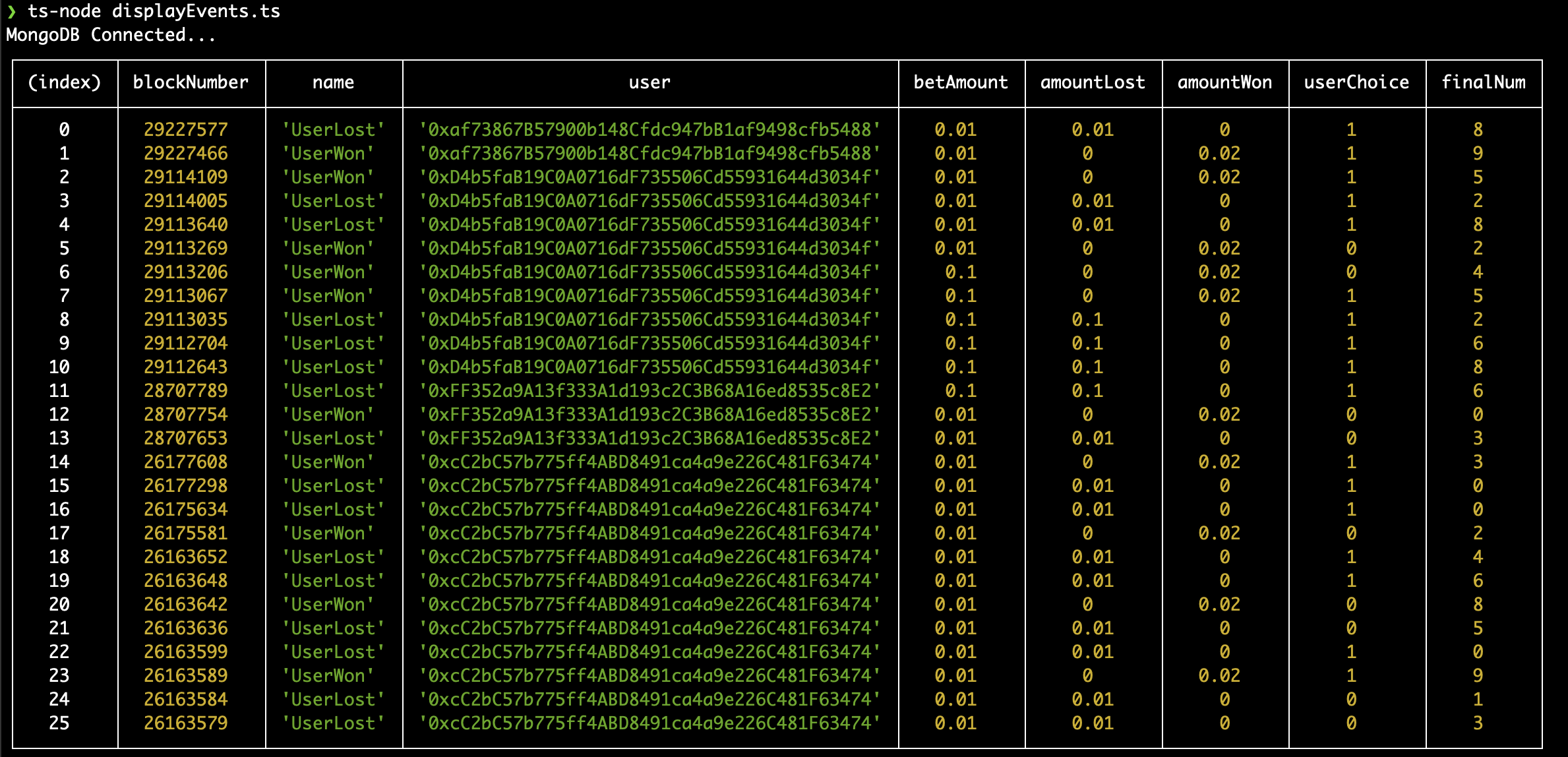
Task: Select block number 29113206
Action: [x=186, y=272]
